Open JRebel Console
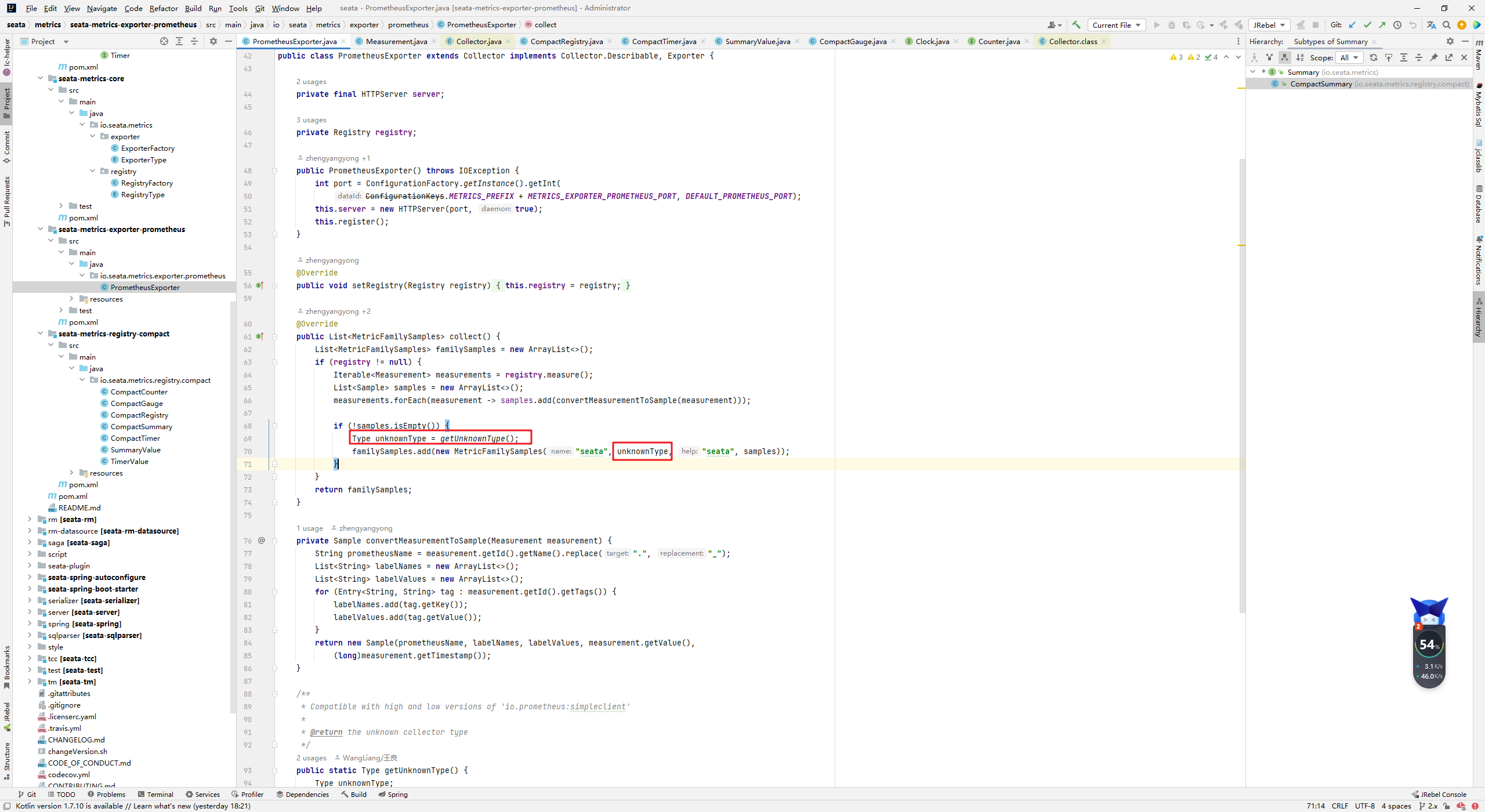1485x812 pixels. point(1439,795)
